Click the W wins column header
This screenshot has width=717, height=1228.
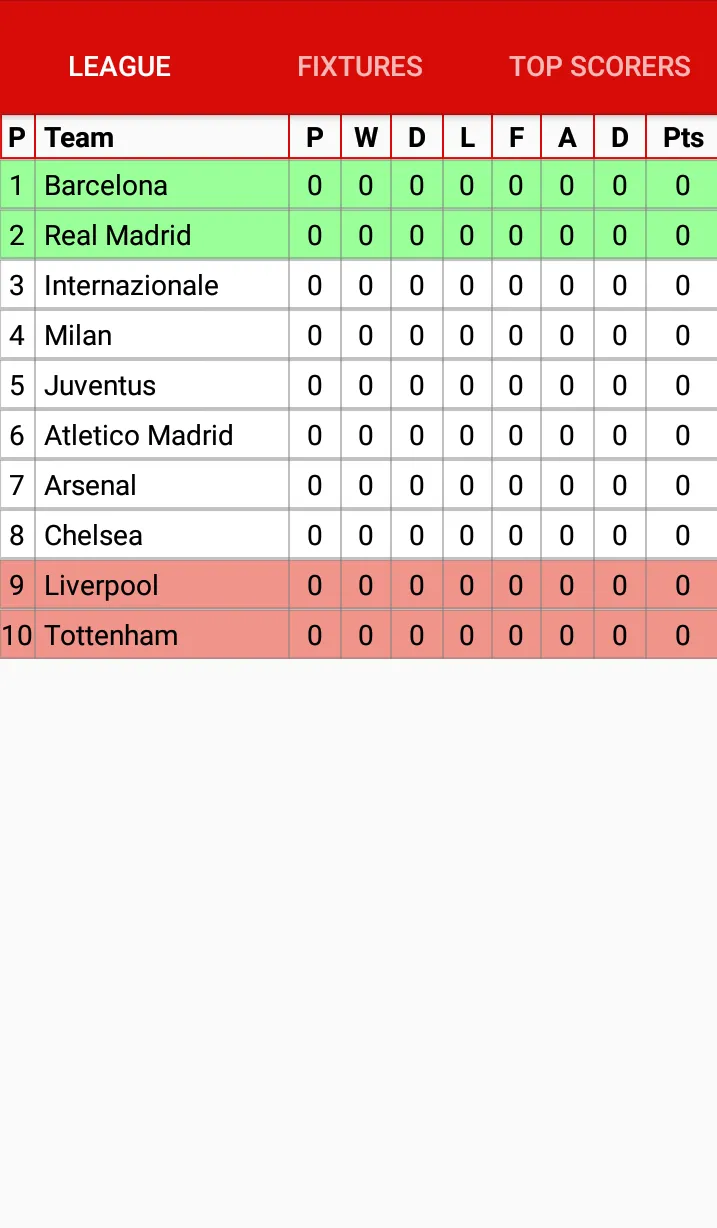point(365,137)
